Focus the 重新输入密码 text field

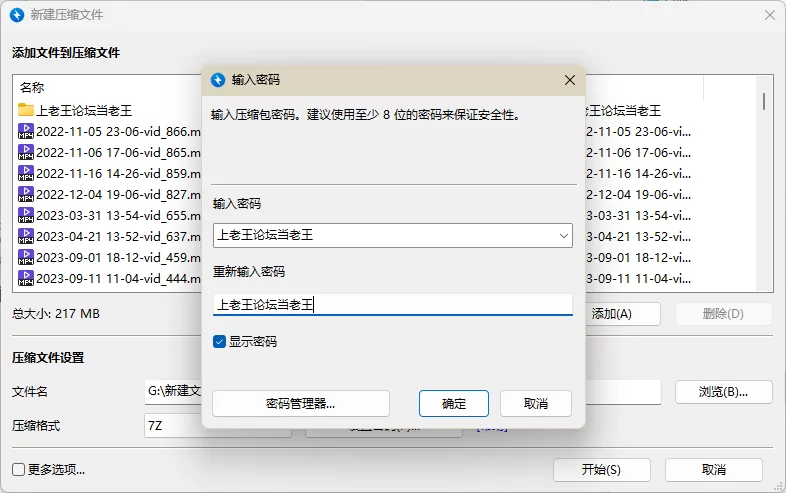click(392, 304)
